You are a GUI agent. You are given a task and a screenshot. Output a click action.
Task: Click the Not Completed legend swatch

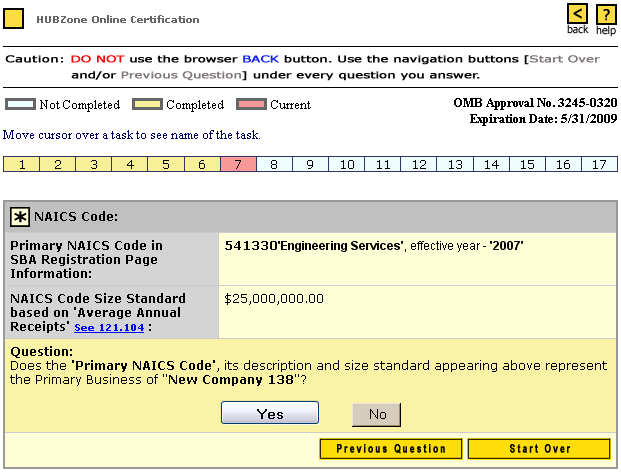point(20,105)
